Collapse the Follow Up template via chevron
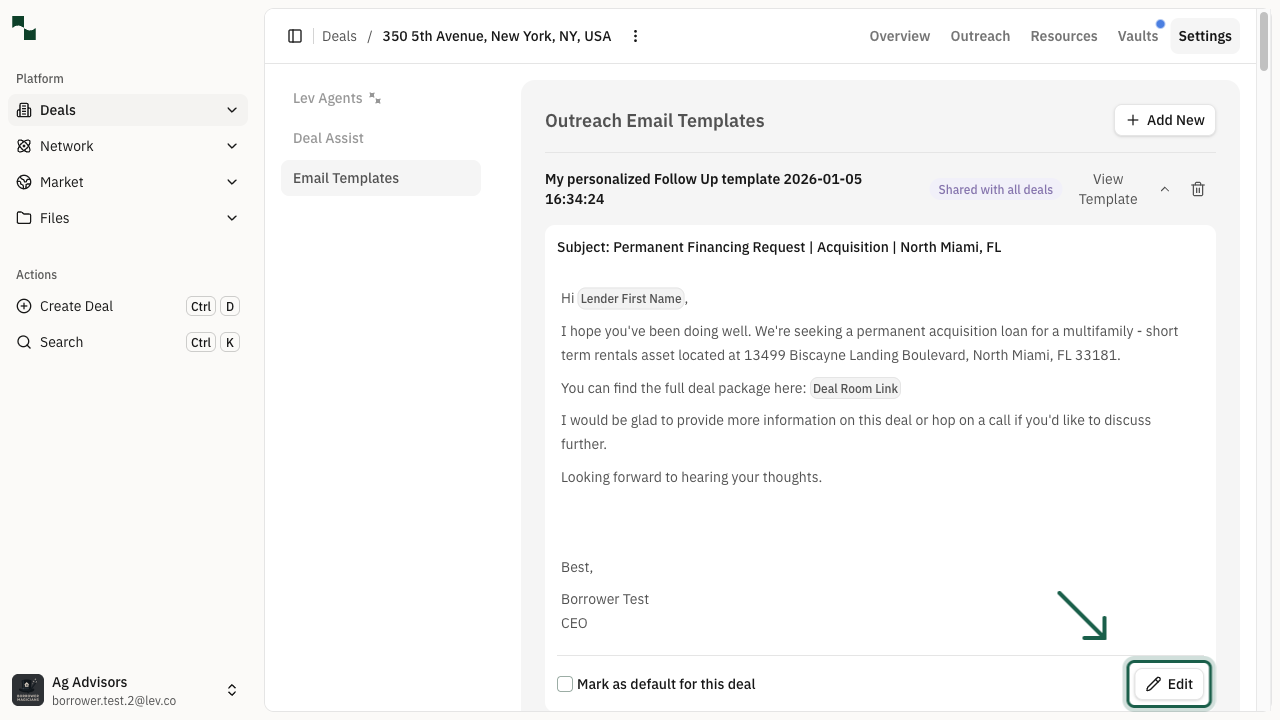Screen dimensions: 1280x720 [1164, 189]
